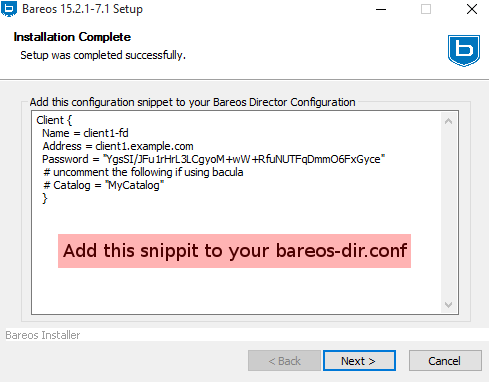This screenshot has width=489, height=382.
Task: Click the Next > button
Action: (359, 361)
